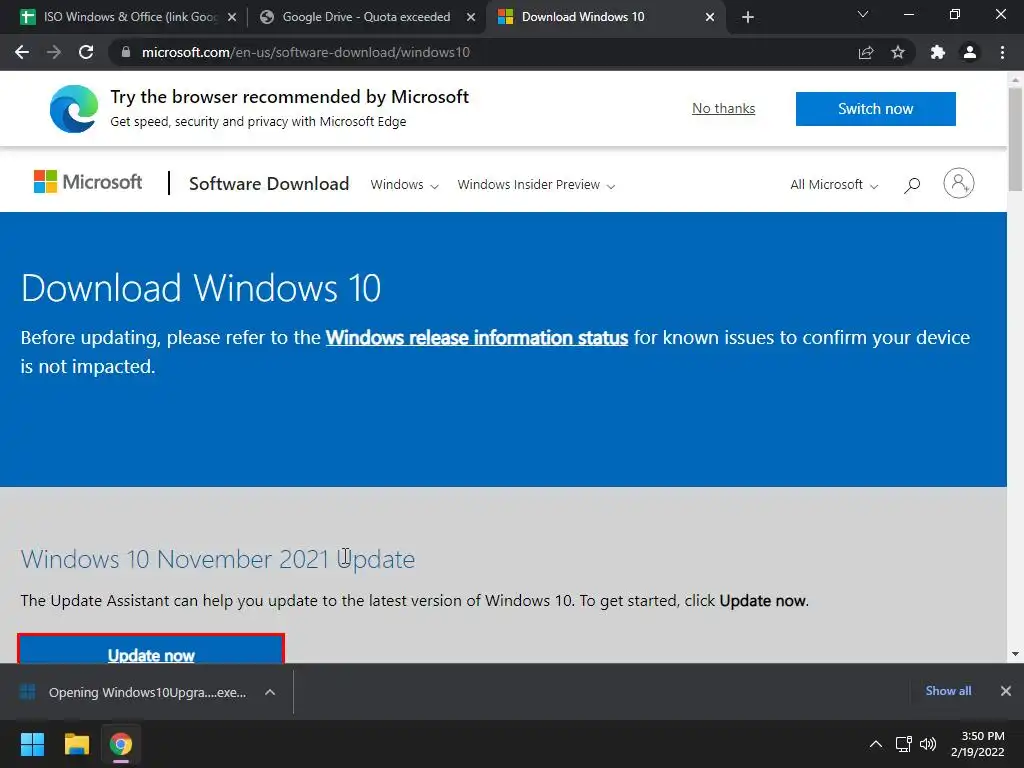Open the Windows Start menu
Screen dimensions: 1024x768
[x=32, y=744]
